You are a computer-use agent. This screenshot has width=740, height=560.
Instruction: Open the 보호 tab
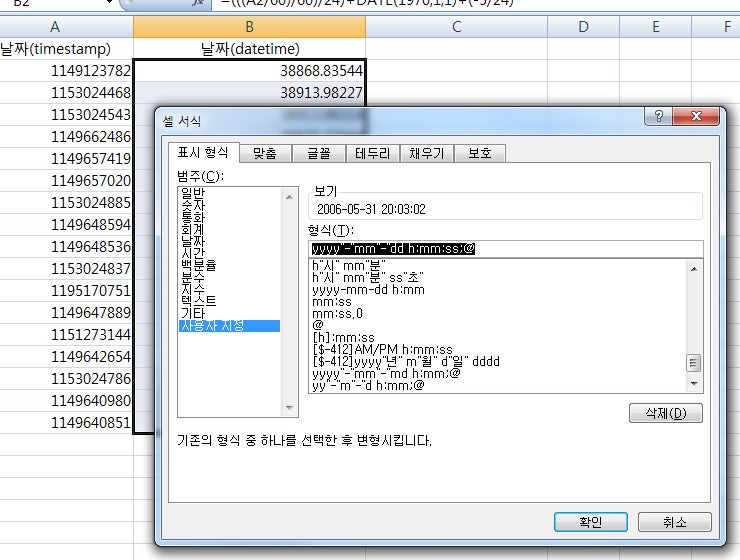tap(480, 153)
